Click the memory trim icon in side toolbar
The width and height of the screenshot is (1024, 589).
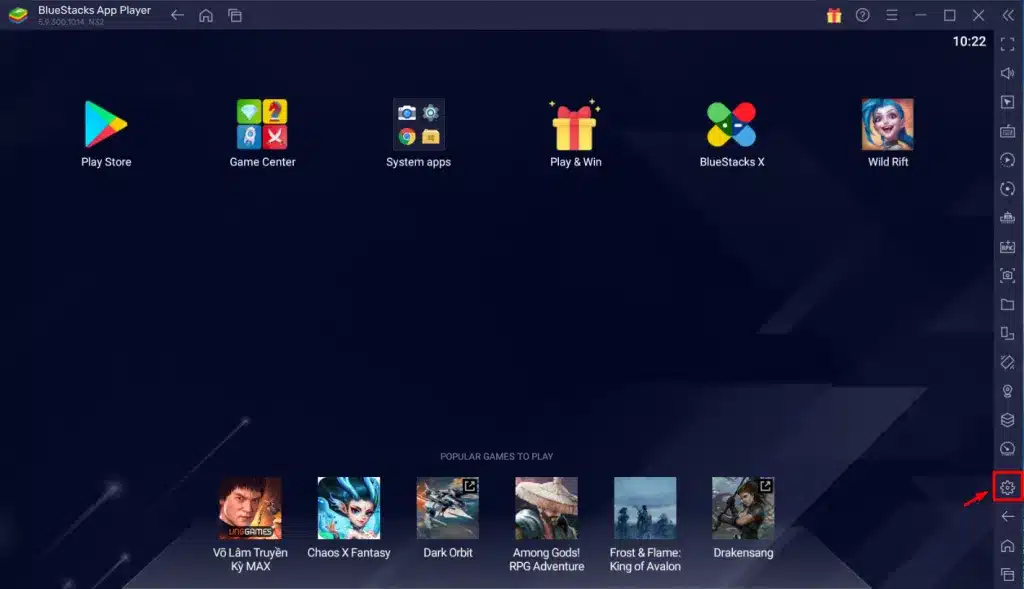pos(1008,217)
